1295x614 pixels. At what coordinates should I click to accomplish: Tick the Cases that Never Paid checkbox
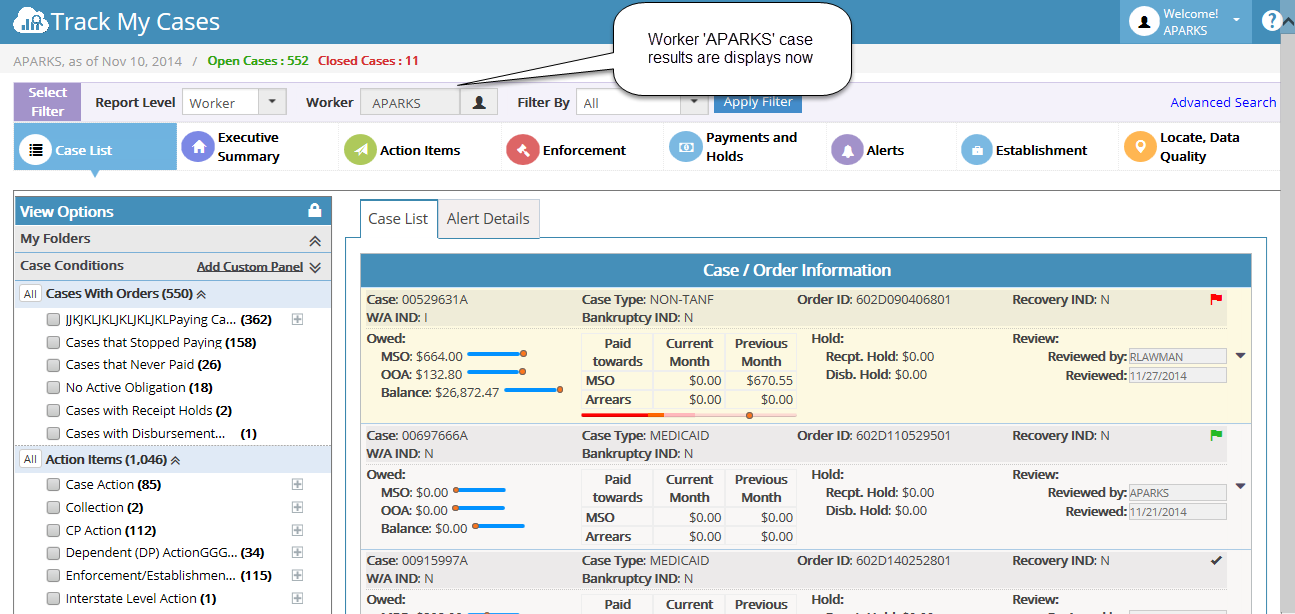53,365
